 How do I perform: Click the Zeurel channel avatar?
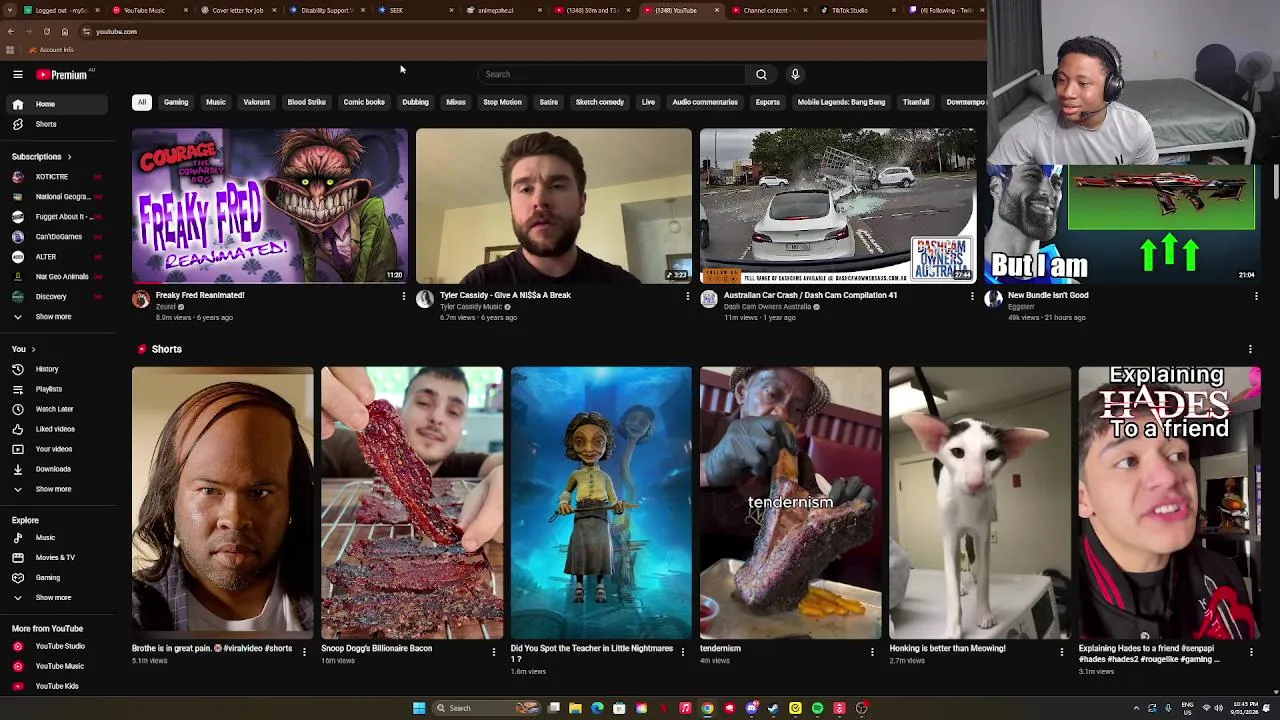(141, 299)
